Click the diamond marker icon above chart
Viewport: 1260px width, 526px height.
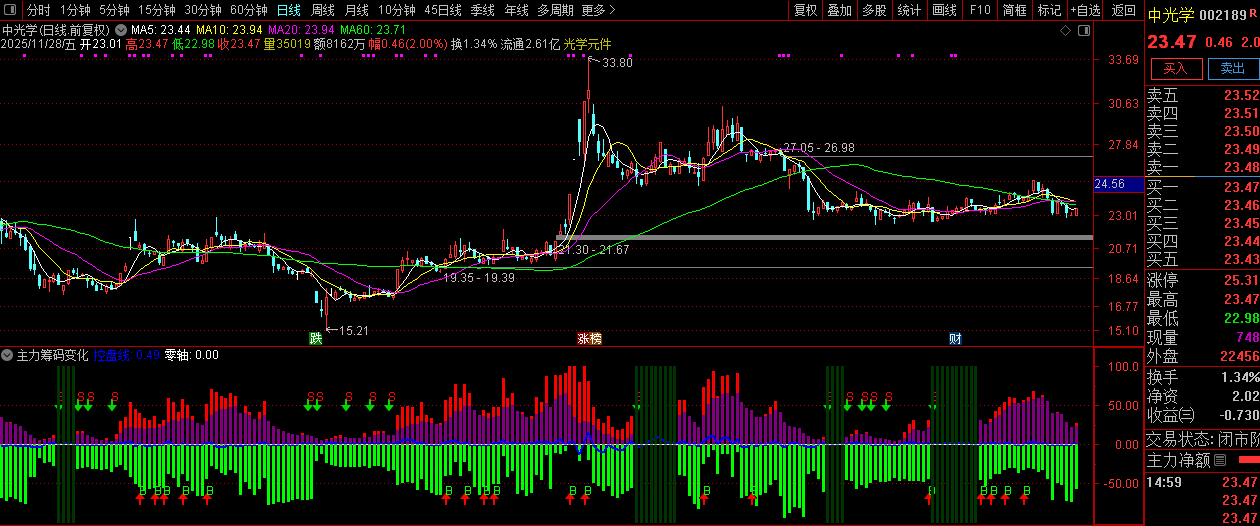click(1063, 31)
